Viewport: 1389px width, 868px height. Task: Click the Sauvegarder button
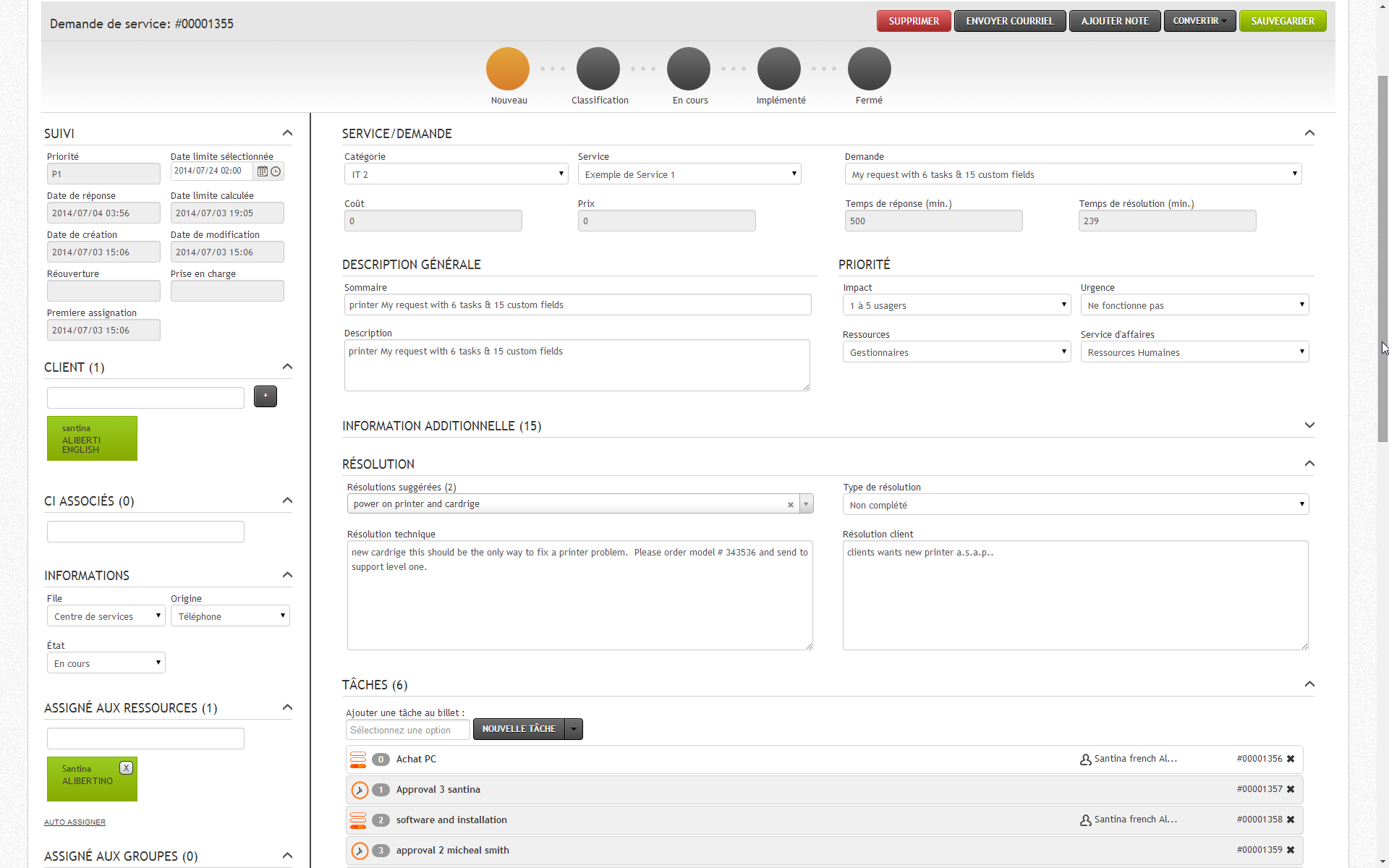pos(1283,21)
